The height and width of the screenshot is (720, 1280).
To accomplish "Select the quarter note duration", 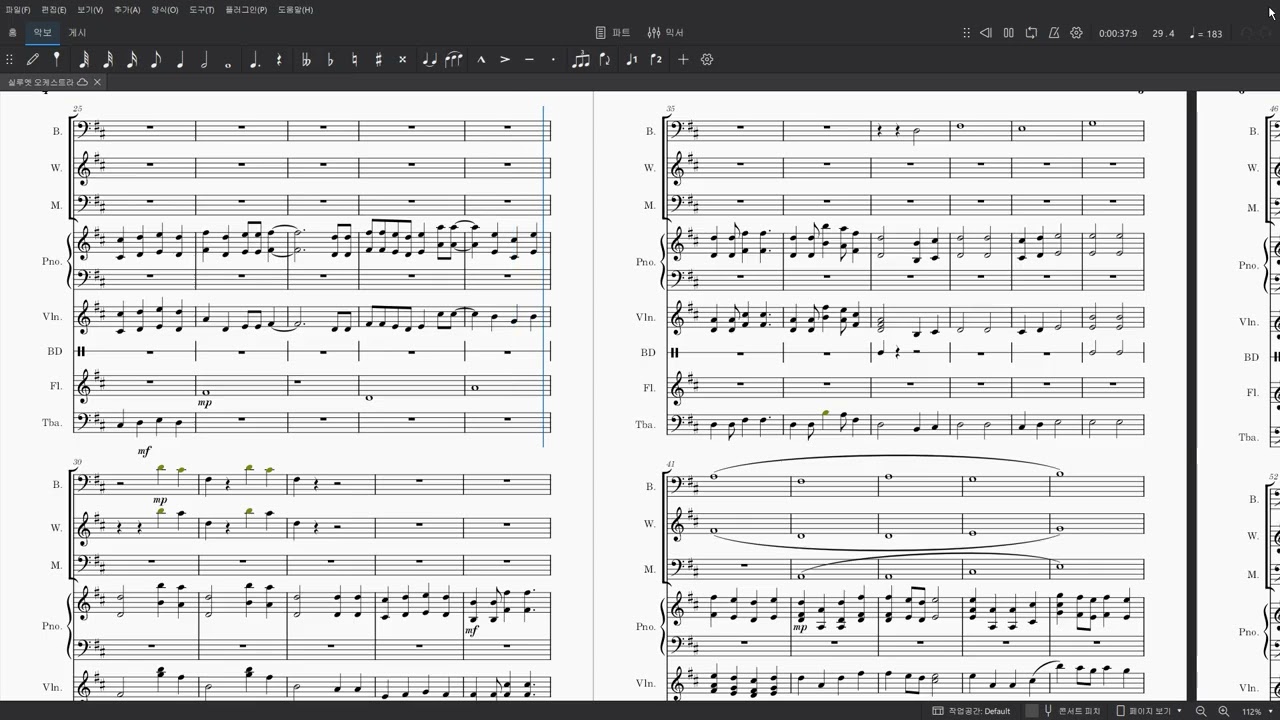I will tap(181, 60).
